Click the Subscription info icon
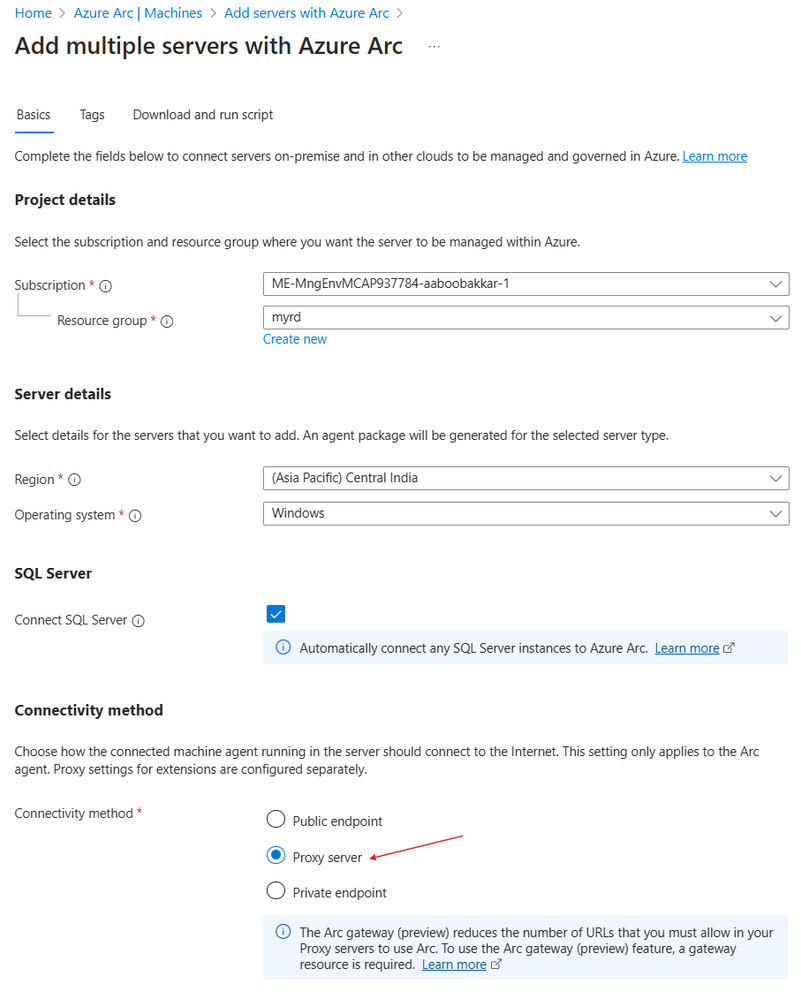 pyautogui.click(x=106, y=286)
